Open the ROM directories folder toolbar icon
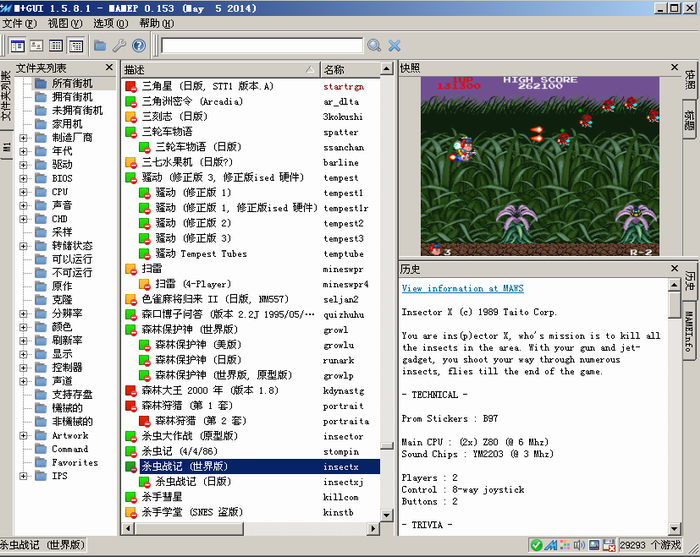The image size is (700, 557). 100,46
